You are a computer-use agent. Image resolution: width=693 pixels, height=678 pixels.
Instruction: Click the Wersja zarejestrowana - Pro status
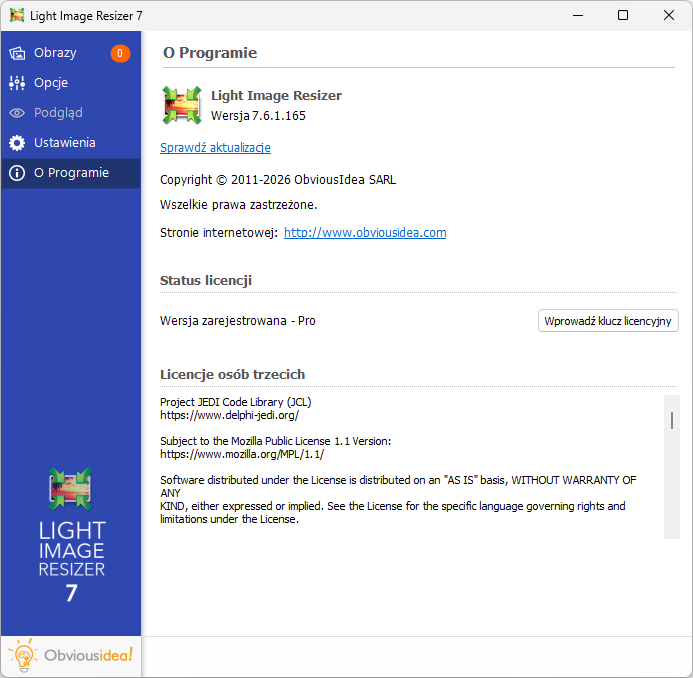tap(237, 321)
